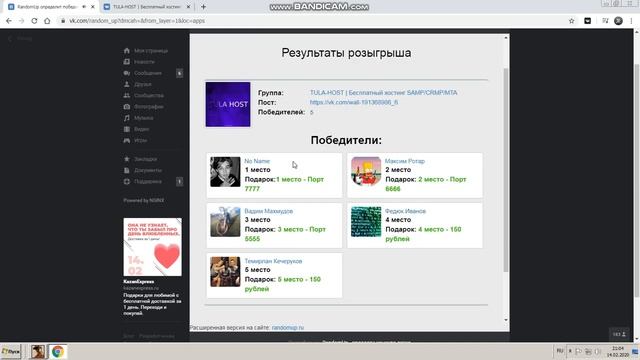Open the KazanExpress ad title
The width and height of the screenshot is (640, 360).
pyautogui.click(x=139, y=282)
